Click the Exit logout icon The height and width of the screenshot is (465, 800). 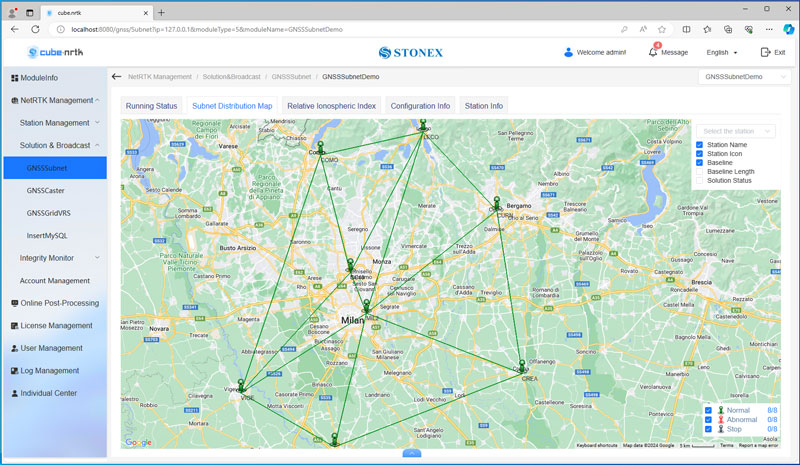(766, 52)
